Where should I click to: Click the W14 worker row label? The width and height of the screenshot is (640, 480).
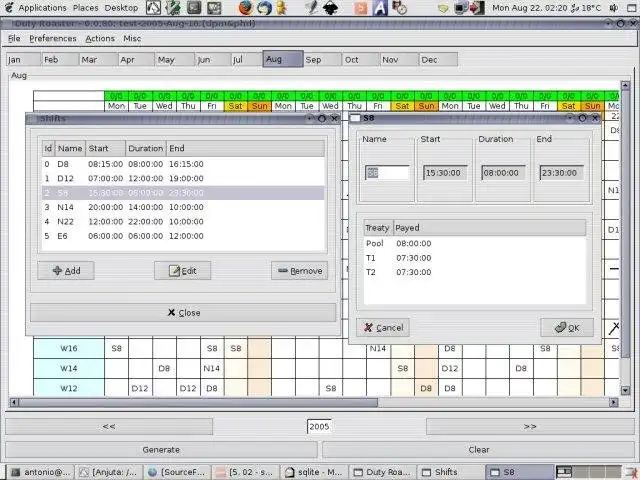[x=69, y=368]
